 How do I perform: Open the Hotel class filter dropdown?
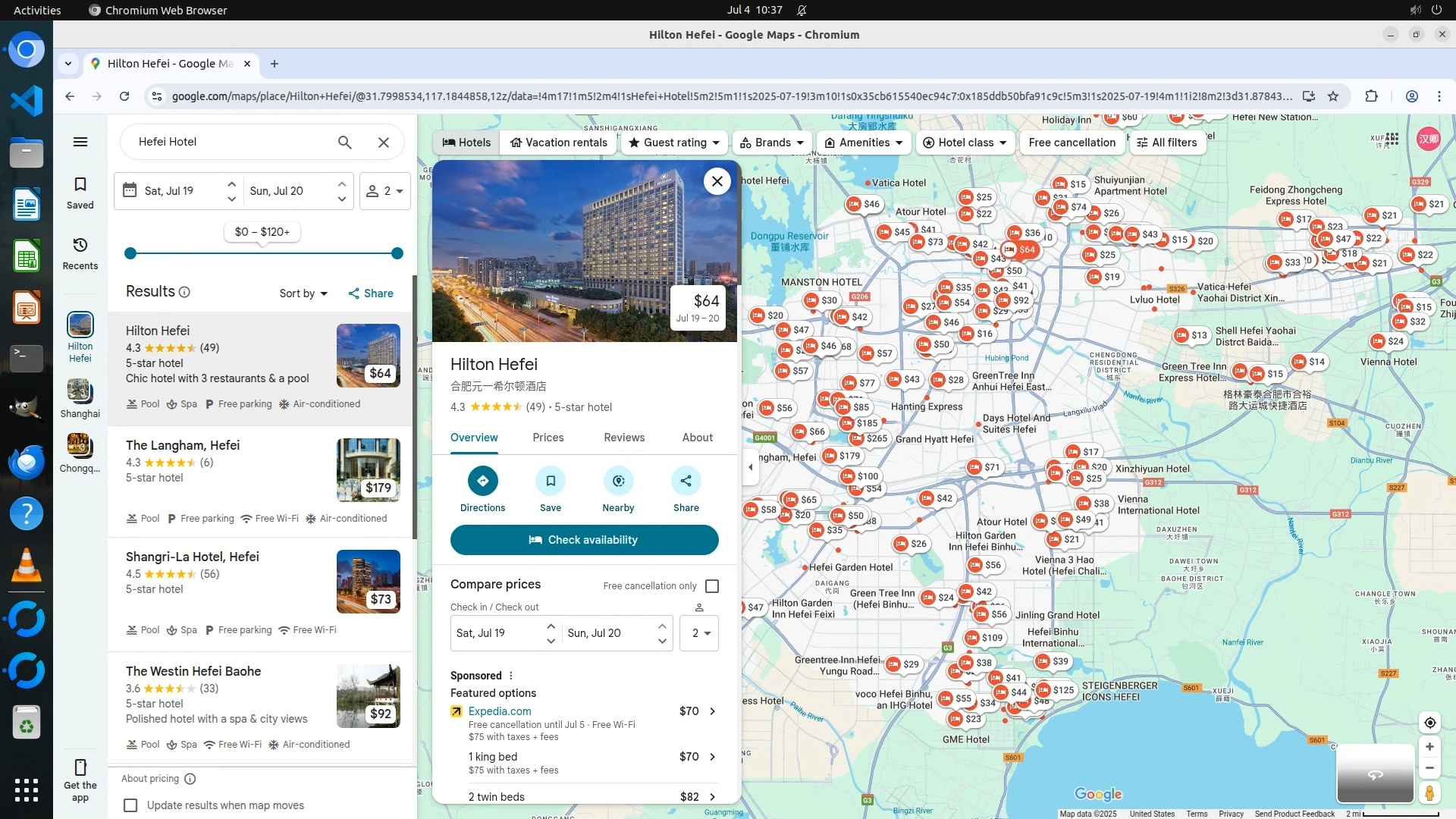point(965,143)
